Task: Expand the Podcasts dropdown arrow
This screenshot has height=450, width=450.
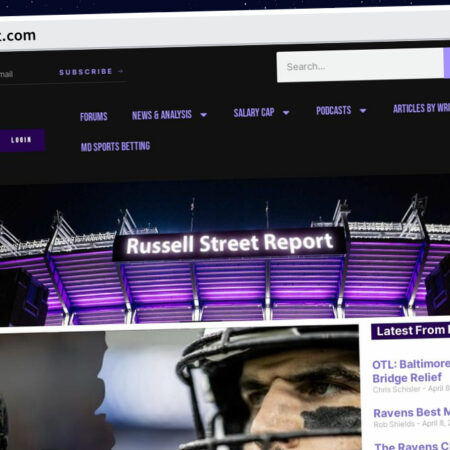Action: (x=363, y=110)
